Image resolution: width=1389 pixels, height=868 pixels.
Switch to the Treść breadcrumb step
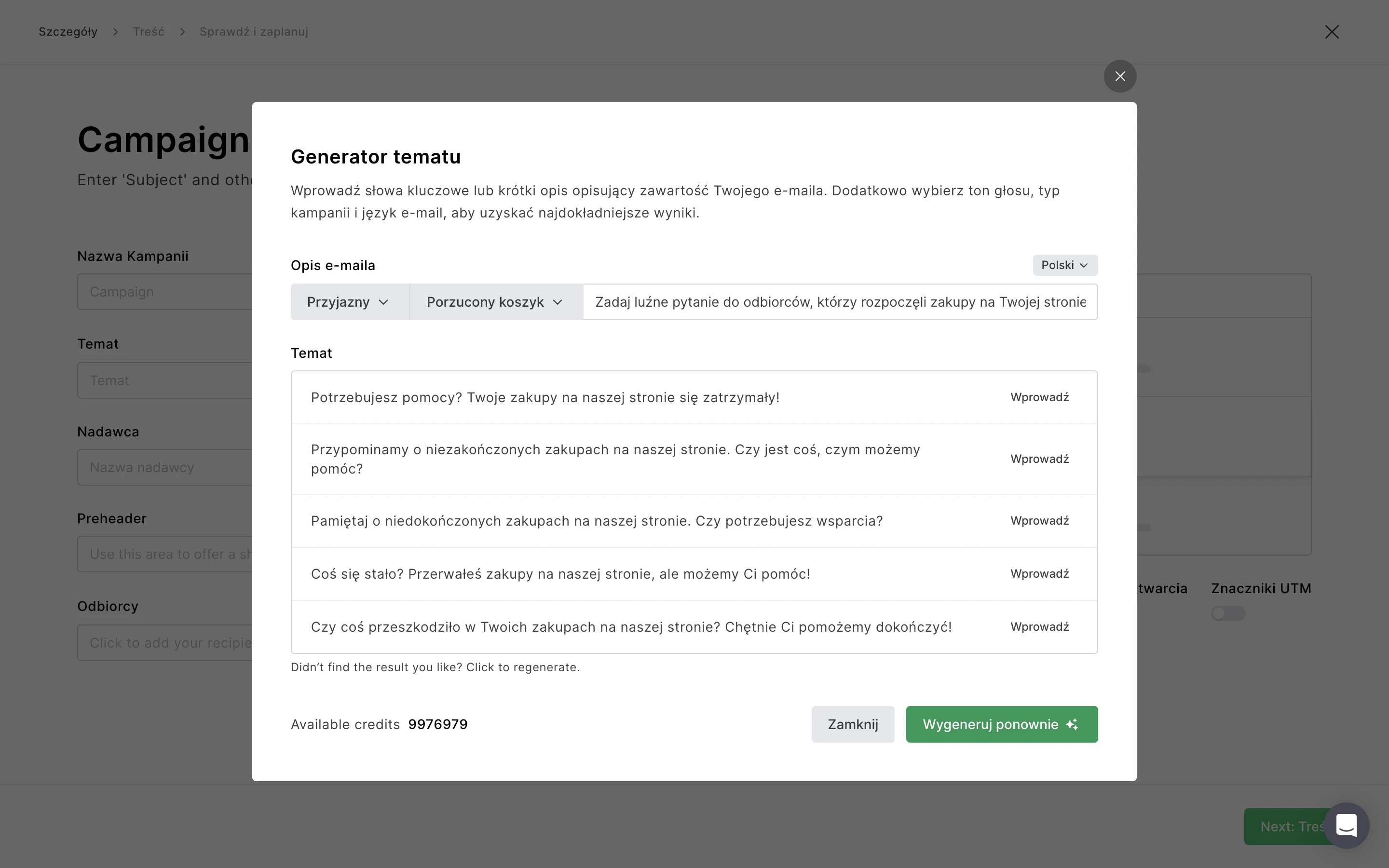[149, 31]
